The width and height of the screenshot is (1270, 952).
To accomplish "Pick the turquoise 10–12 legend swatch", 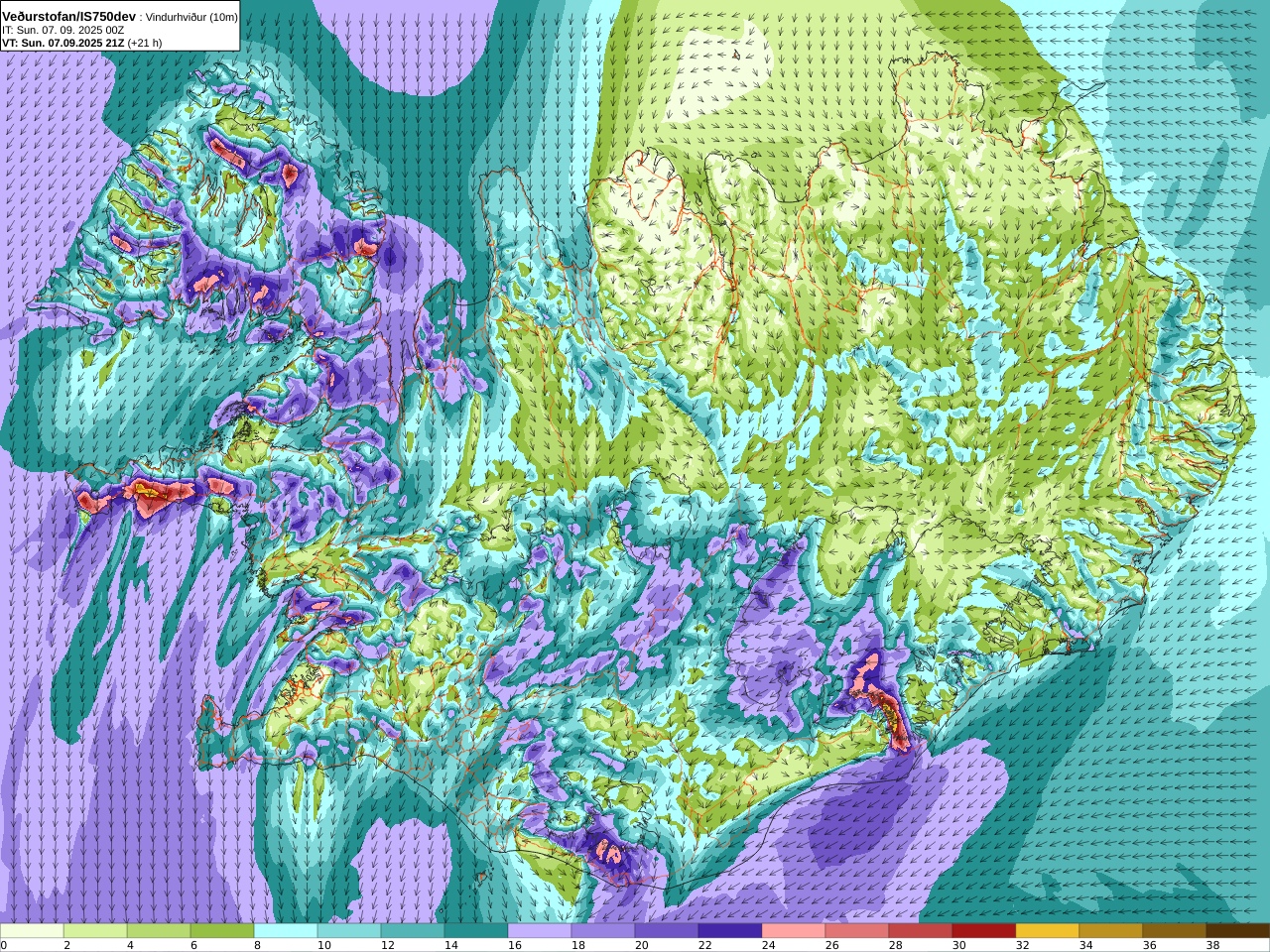I will point(349,931).
